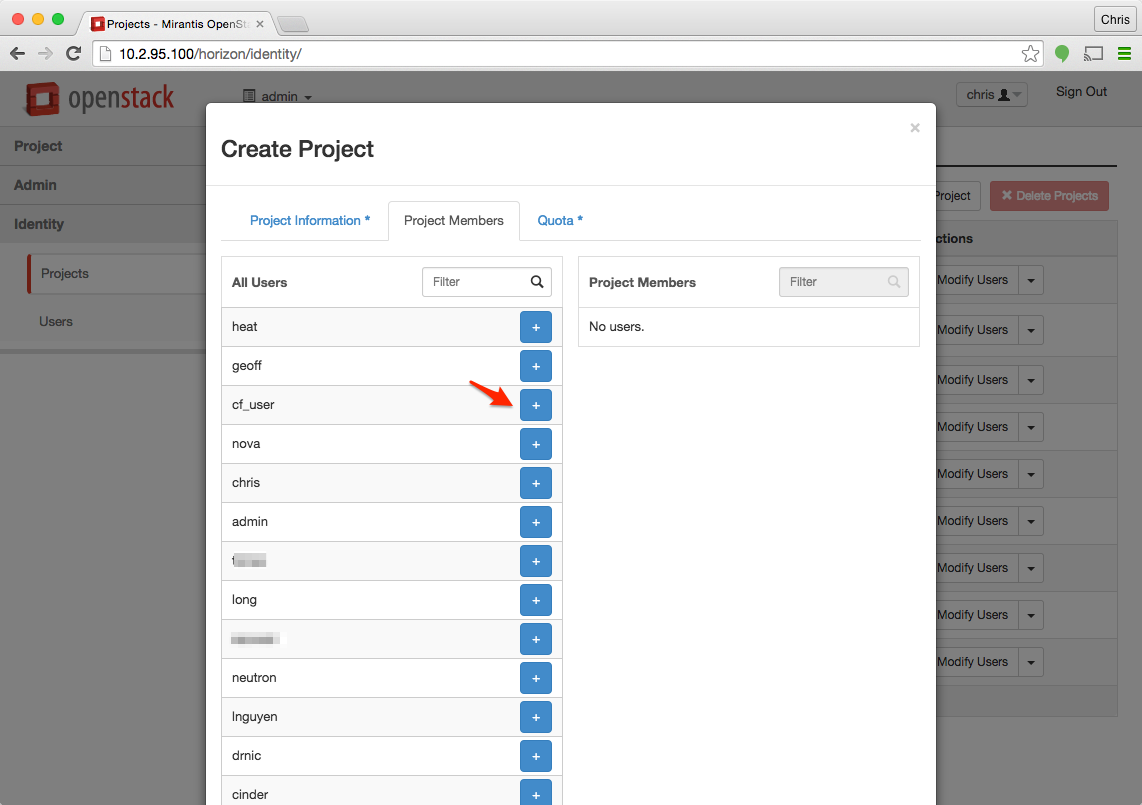Add chris to project members

(x=535, y=483)
